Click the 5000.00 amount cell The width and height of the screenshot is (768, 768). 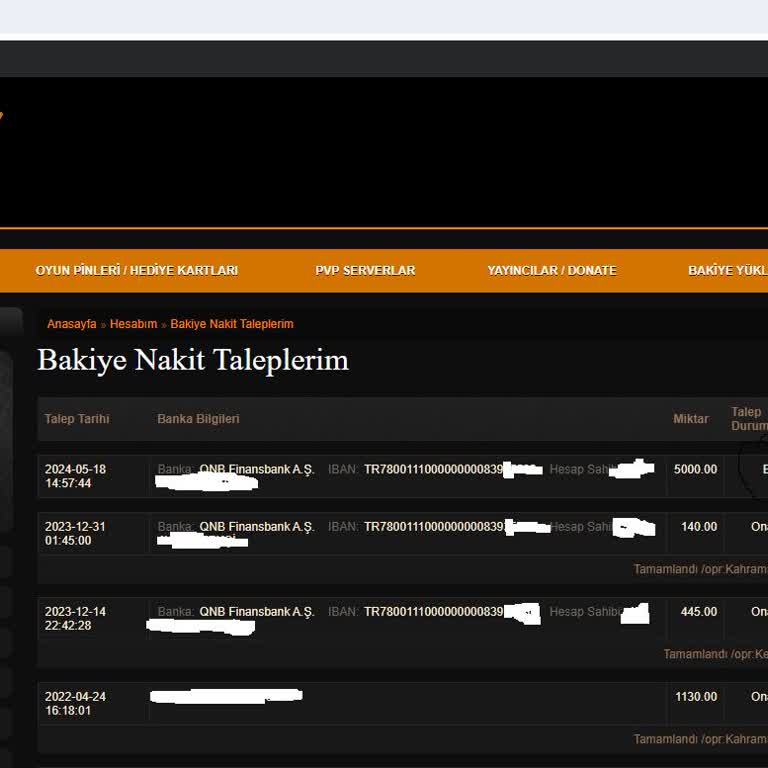click(695, 469)
